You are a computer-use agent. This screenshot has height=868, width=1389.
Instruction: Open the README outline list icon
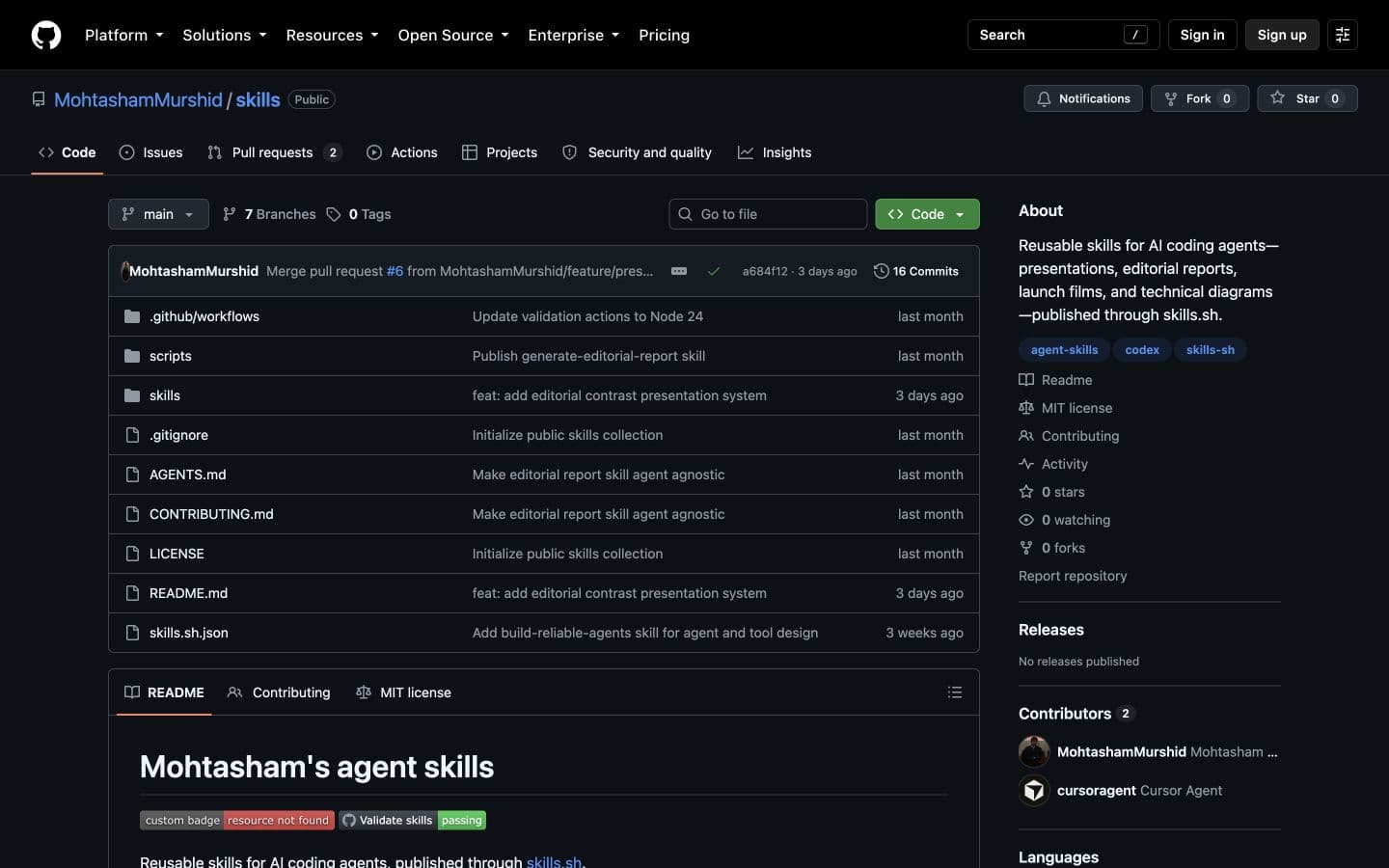[955, 692]
